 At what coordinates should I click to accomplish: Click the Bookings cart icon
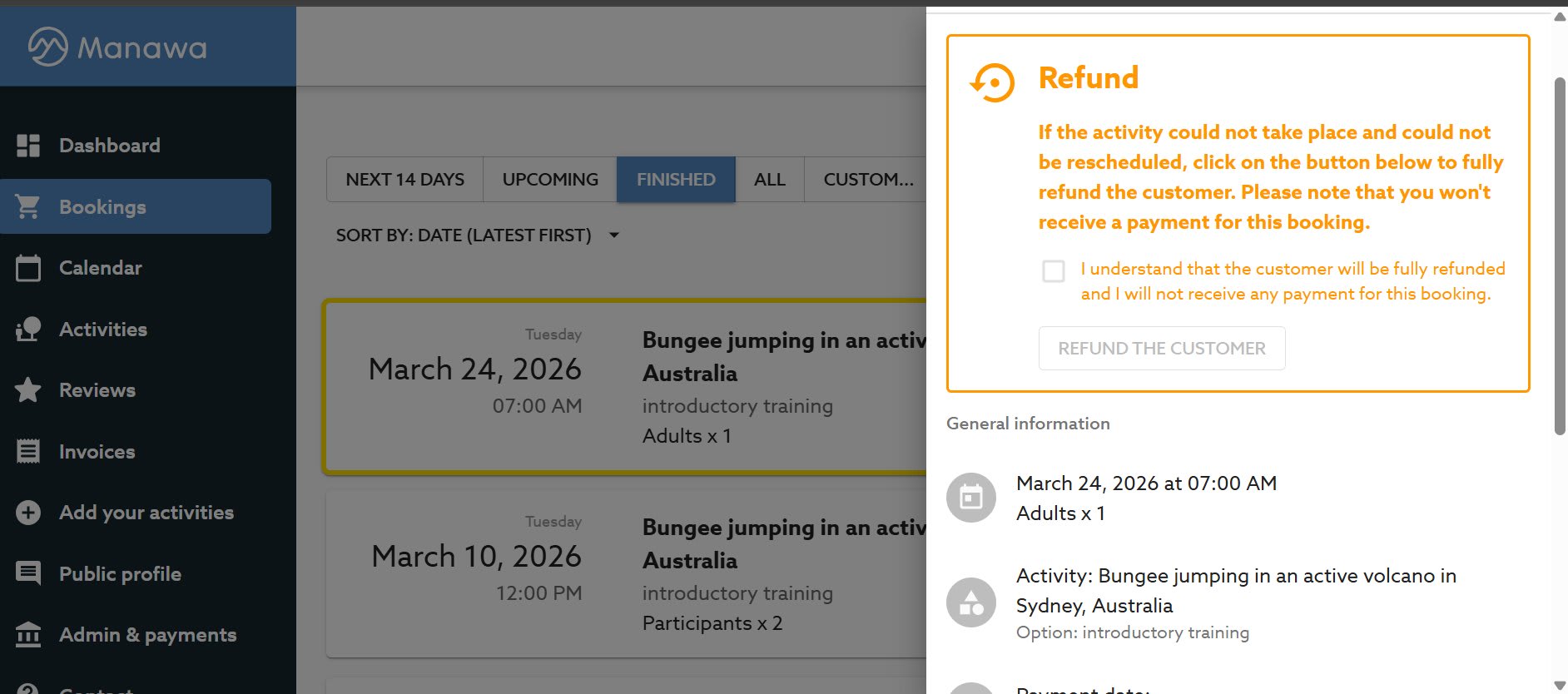pyautogui.click(x=28, y=206)
